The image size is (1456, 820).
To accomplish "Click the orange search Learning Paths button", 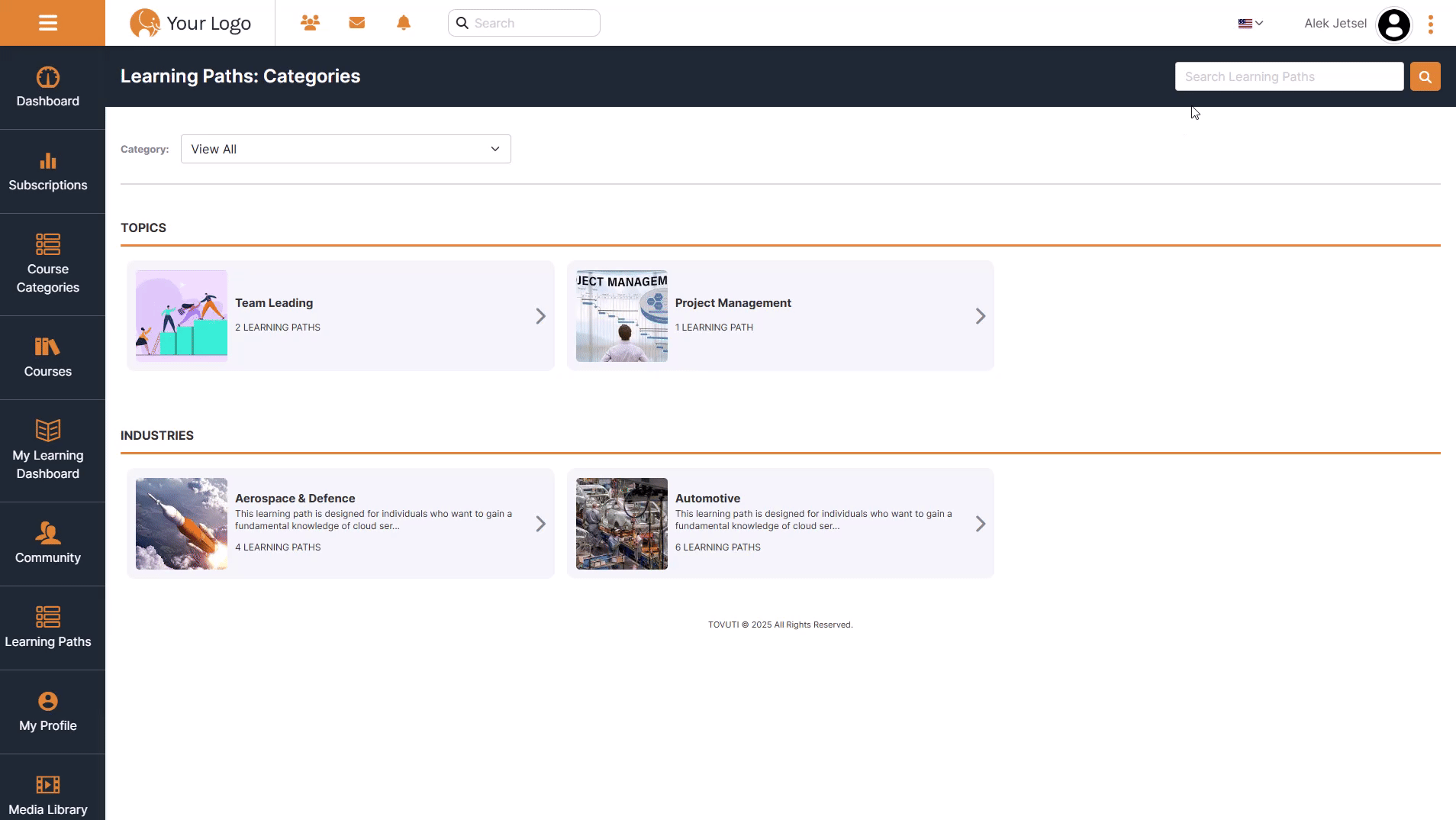I will 1425,76.
